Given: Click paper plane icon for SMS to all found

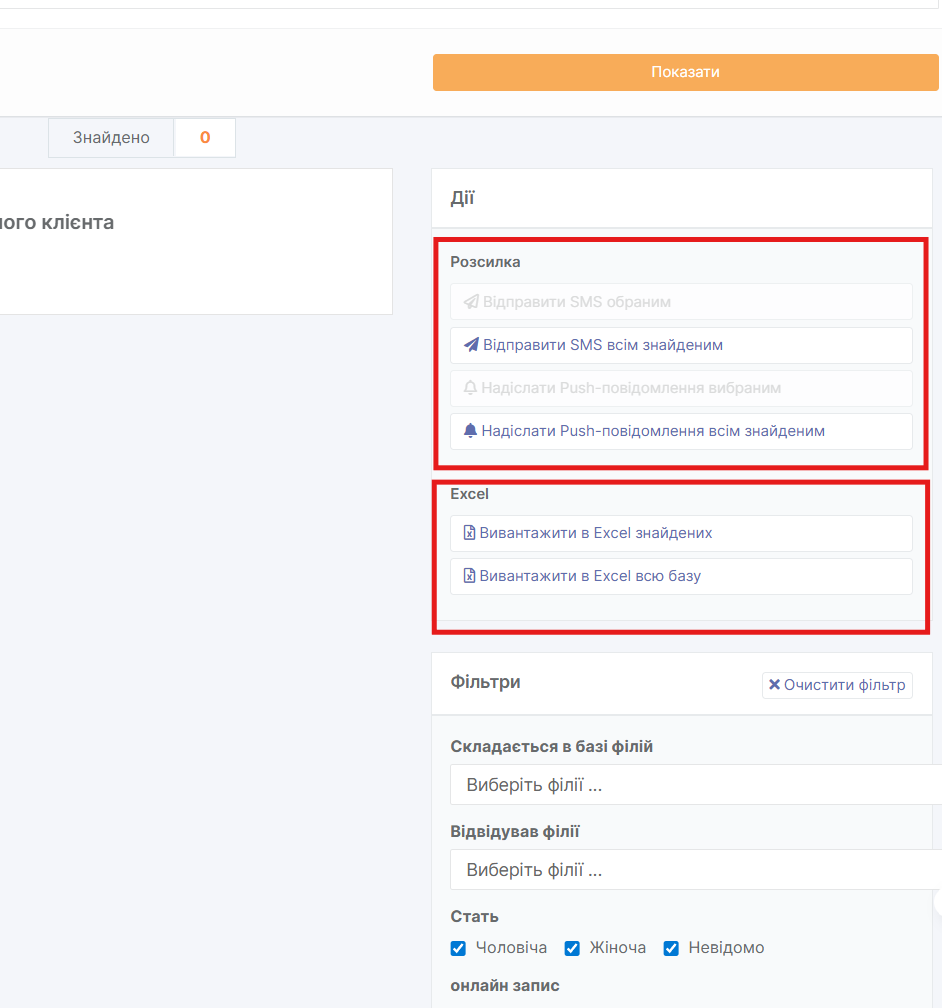Looking at the screenshot, I should coord(471,345).
